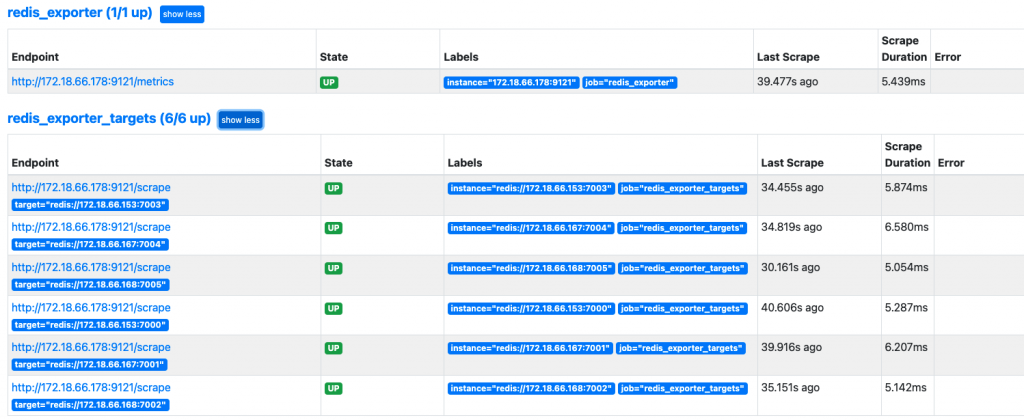Image resolution: width=1024 pixels, height=420 pixels.
Task: Open scrape endpoint for target 172.18.66.167:7001
Action: coord(91,347)
